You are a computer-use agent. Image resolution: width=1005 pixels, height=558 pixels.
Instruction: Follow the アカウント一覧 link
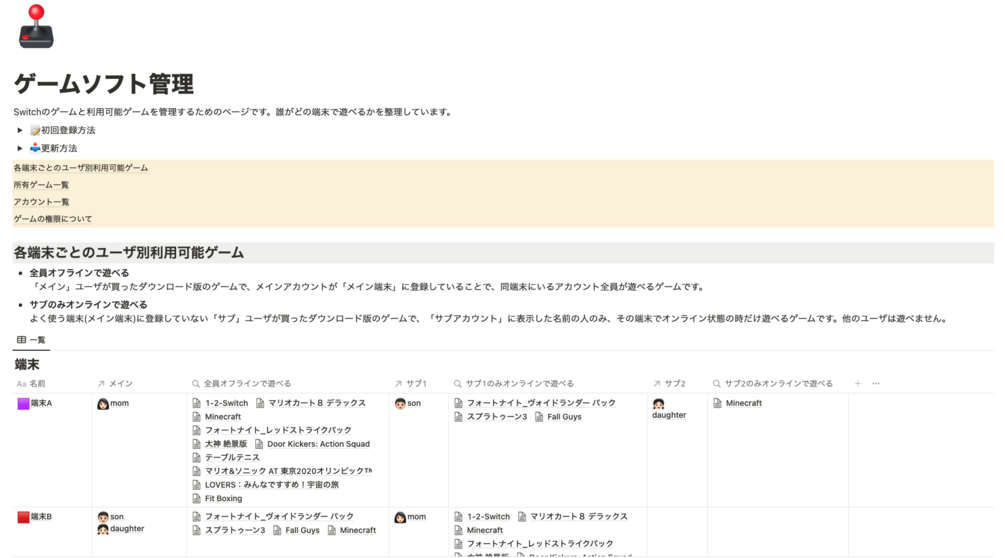(x=41, y=202)
